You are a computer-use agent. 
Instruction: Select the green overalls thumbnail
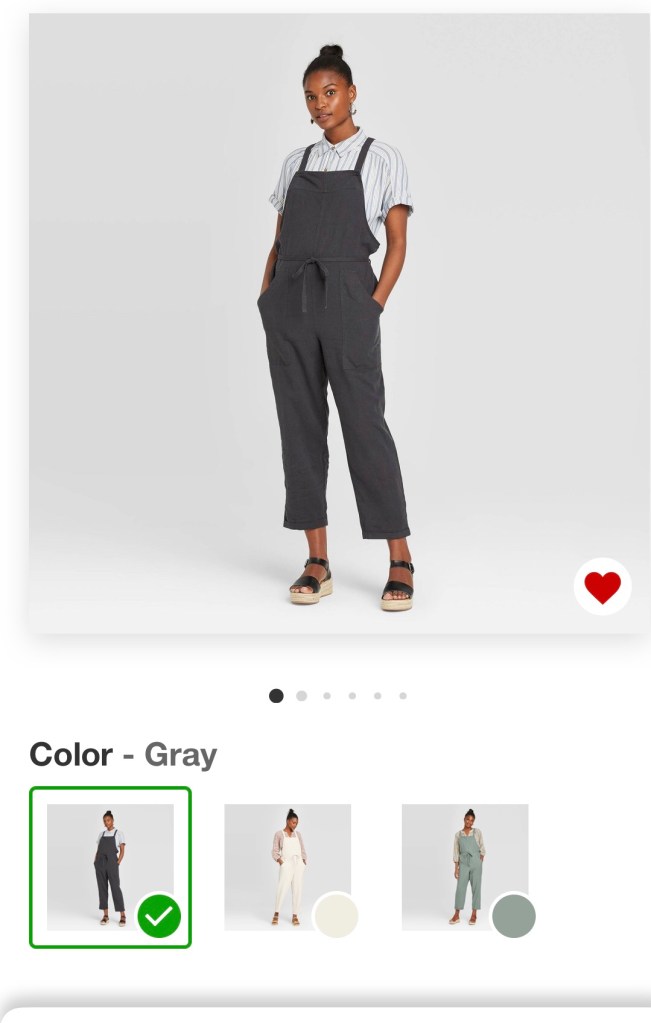pos(465,867)
